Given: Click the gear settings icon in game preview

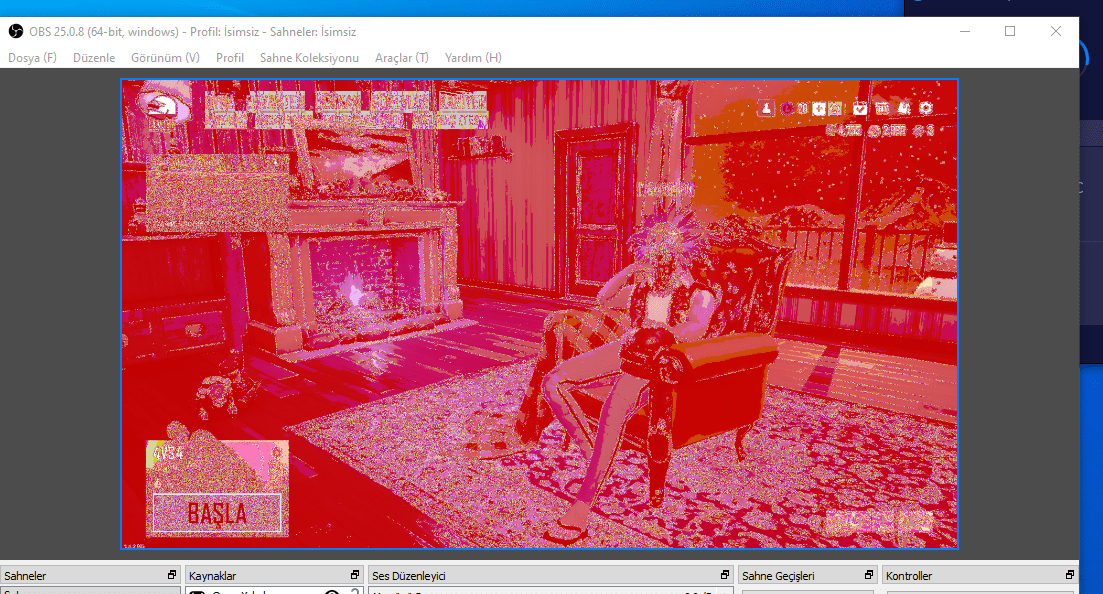Looking at the screenshot, I should [926, 108].
